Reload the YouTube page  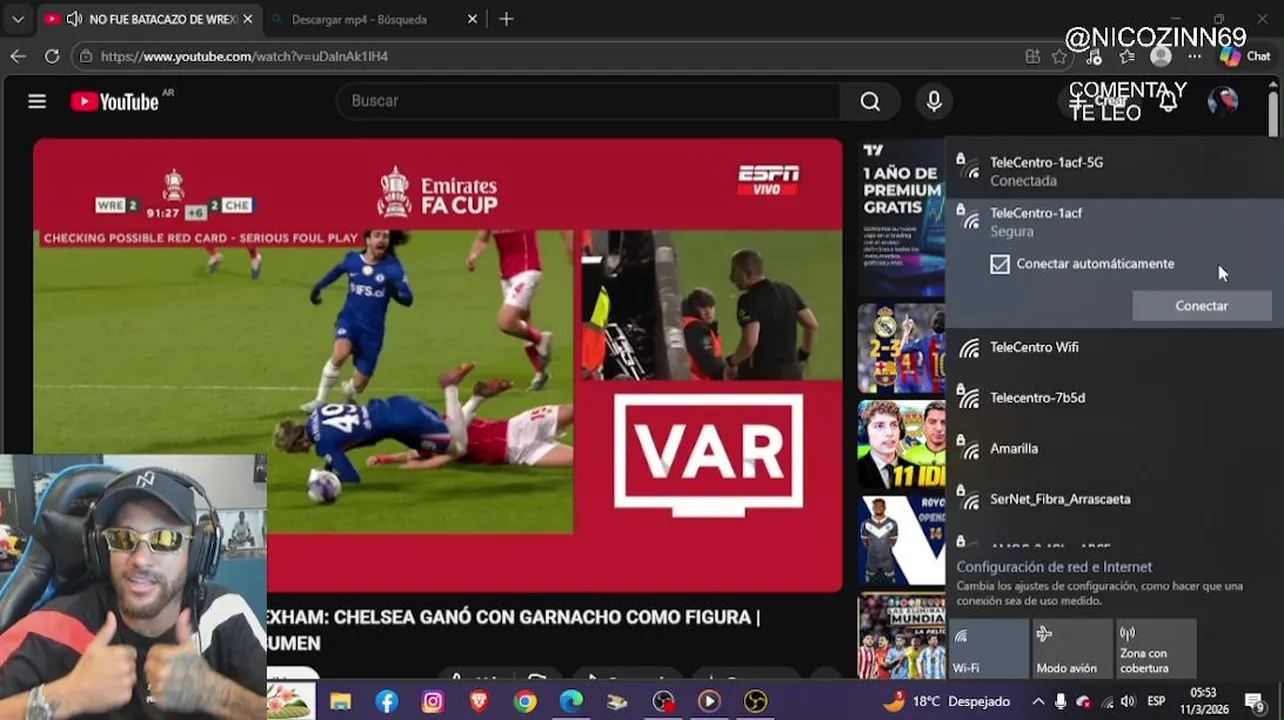52,56
